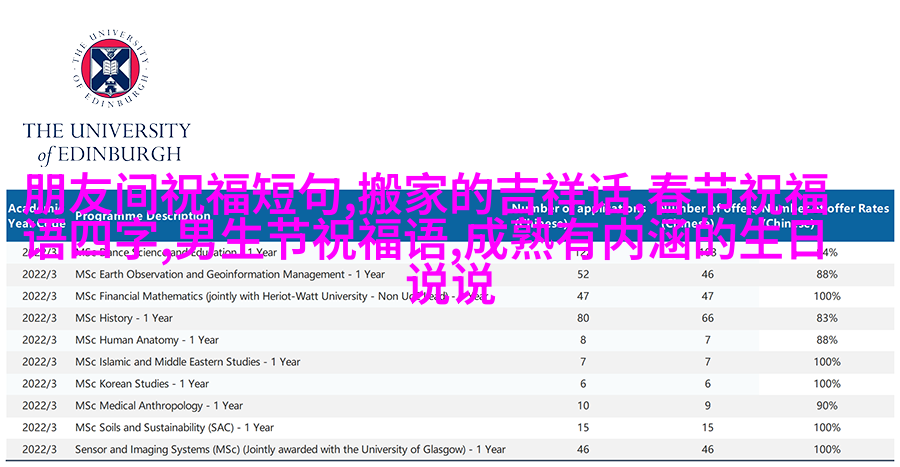Select applications value 52 for Earth Observation
900x467 pixels.
pyautogui.click(x=583, y=274)
